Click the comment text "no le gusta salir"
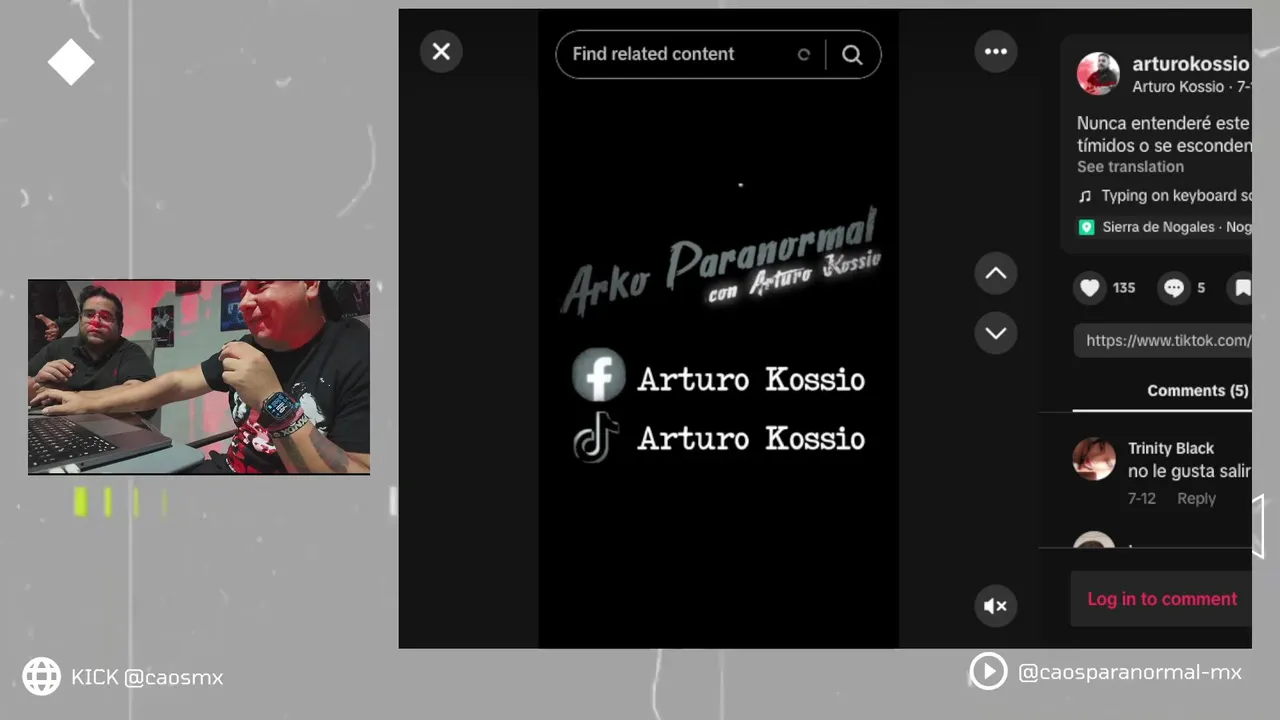Screen dimensions: 1280x720 pos(1189,471)
